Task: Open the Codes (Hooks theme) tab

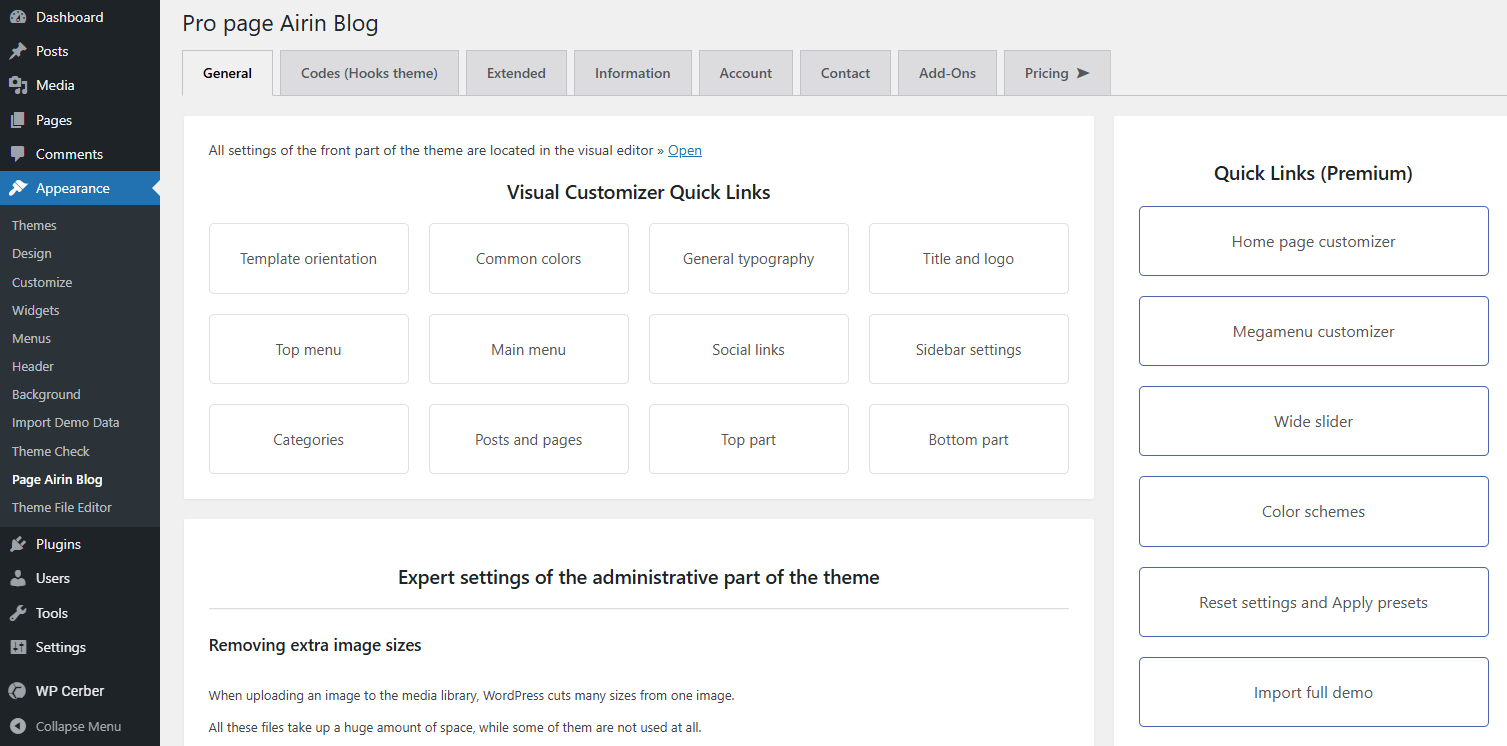Action: [369, 73]
